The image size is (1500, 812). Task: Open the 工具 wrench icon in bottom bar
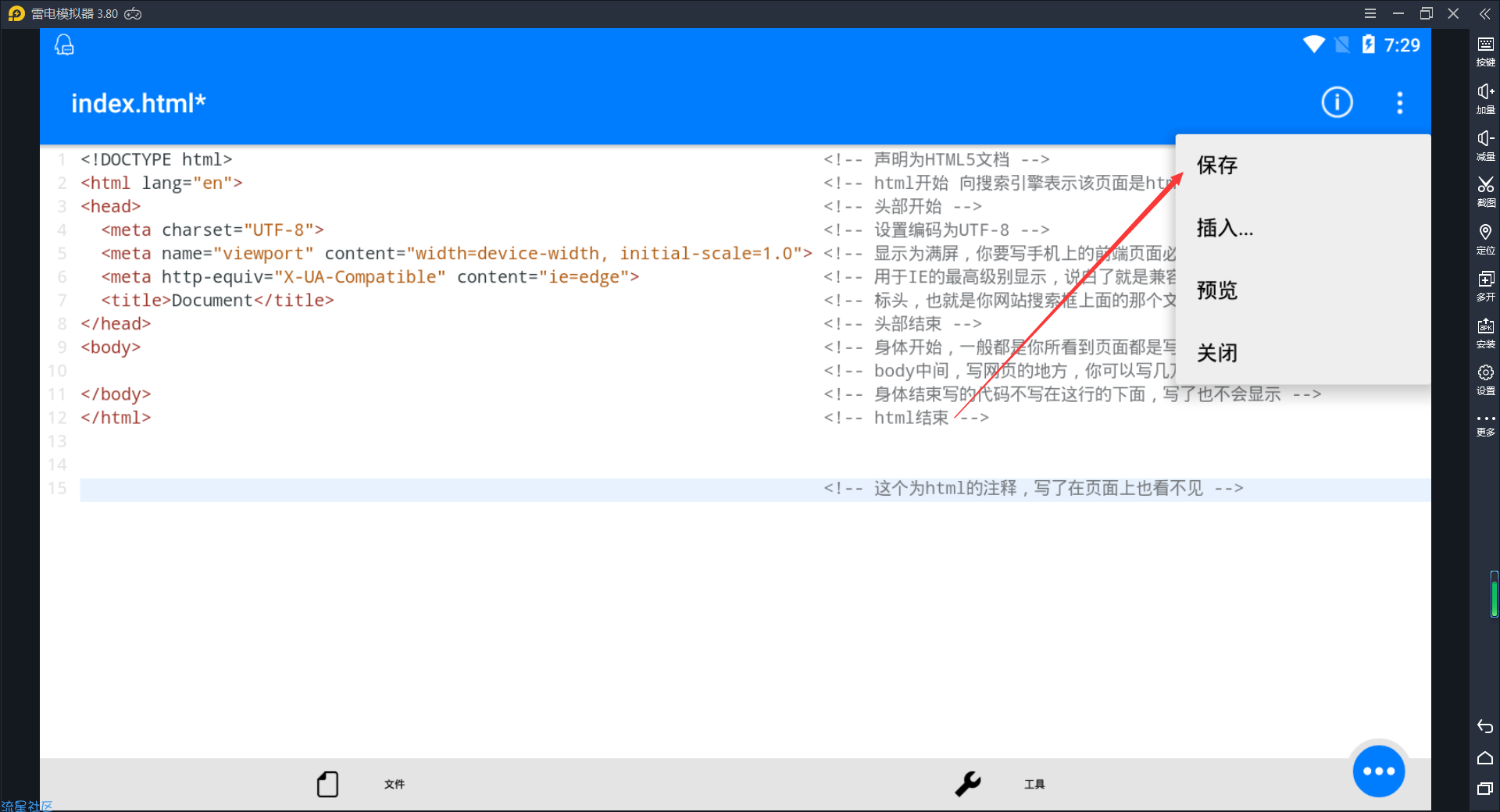[x=967, y=784]
